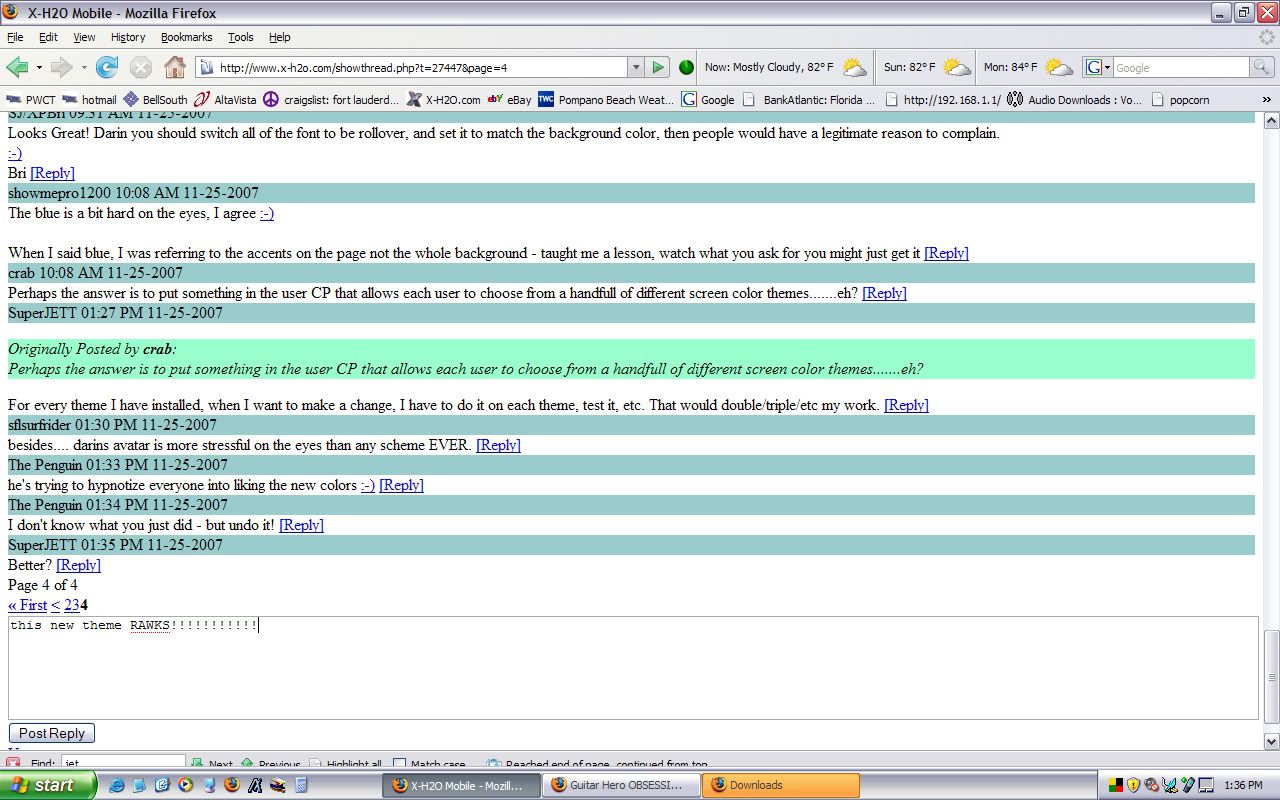Open the Bookmarks menu
The image size is (1280, 800).
click(x=187, y=37)
